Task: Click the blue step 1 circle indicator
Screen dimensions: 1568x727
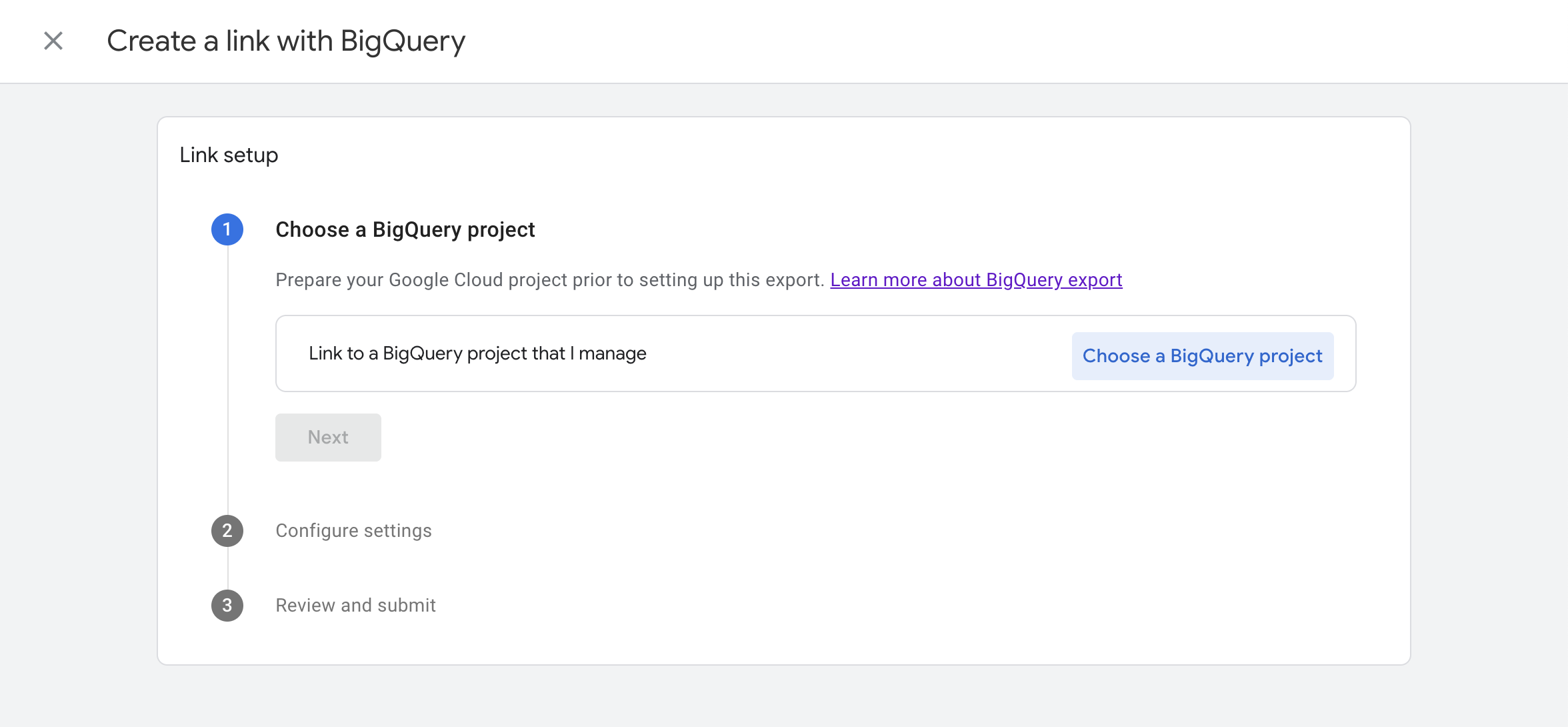Action: pyautogui.click(x=227, y=229)
